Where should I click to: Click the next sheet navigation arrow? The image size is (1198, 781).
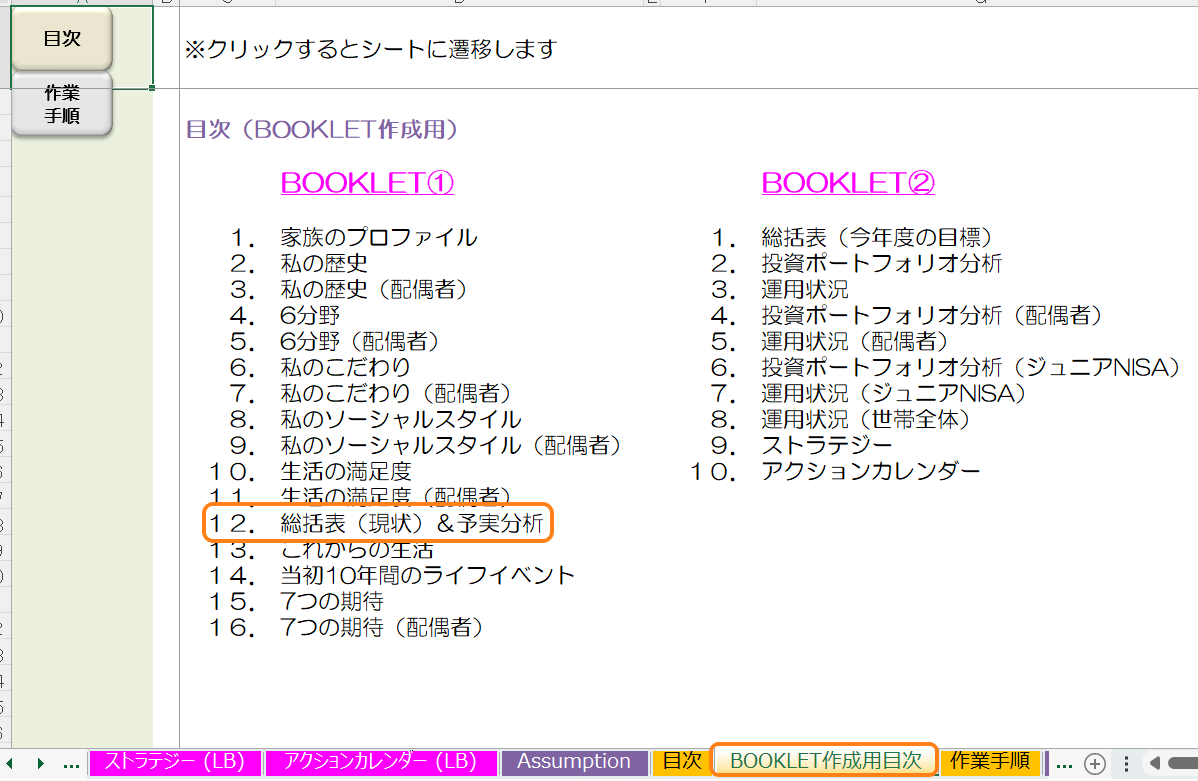(x=41, y=763)
